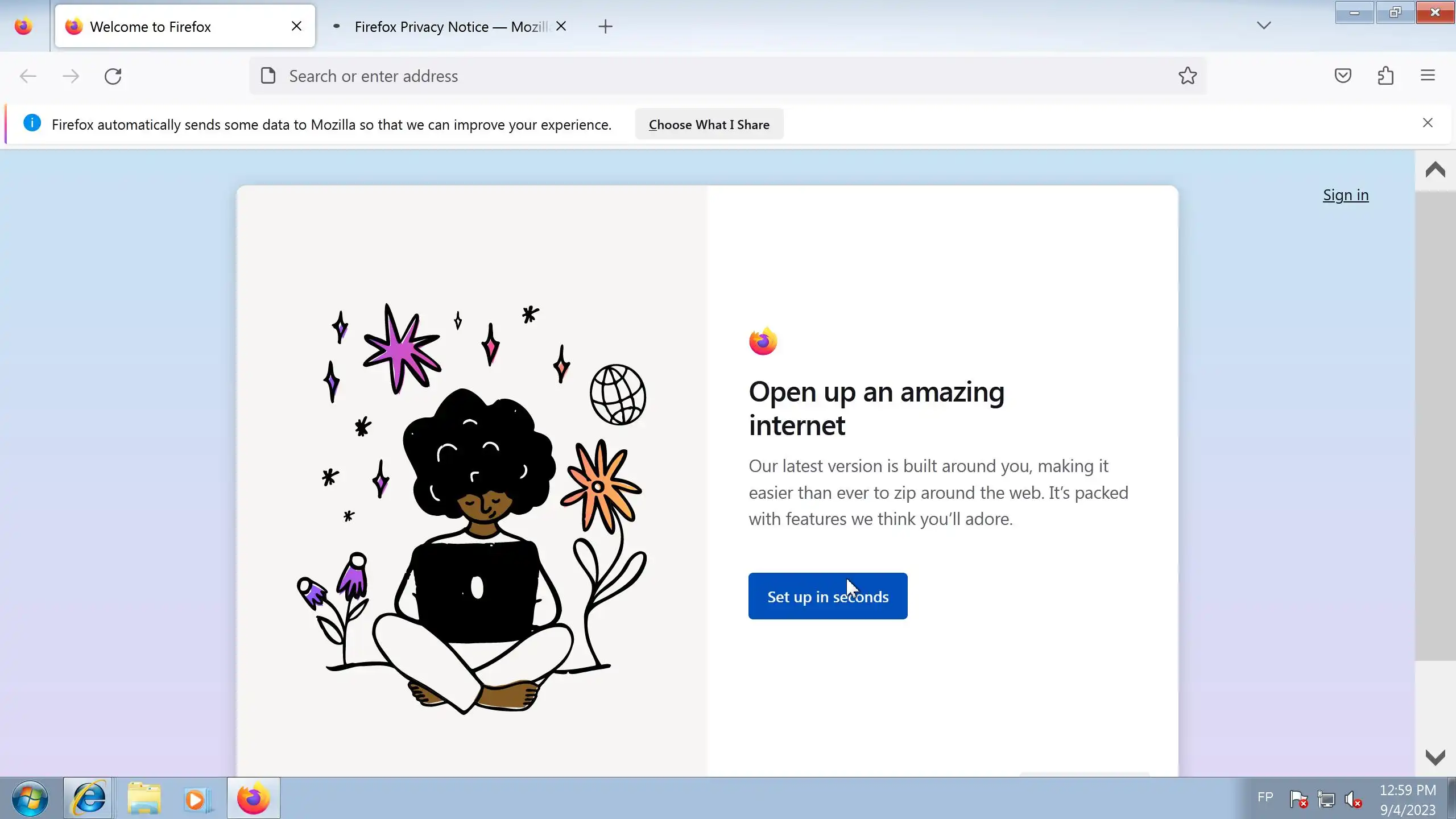The height and width of the screenshot is (819, 1456).
Task: Click the Set up in seconds button
Action: coord(827,596)
